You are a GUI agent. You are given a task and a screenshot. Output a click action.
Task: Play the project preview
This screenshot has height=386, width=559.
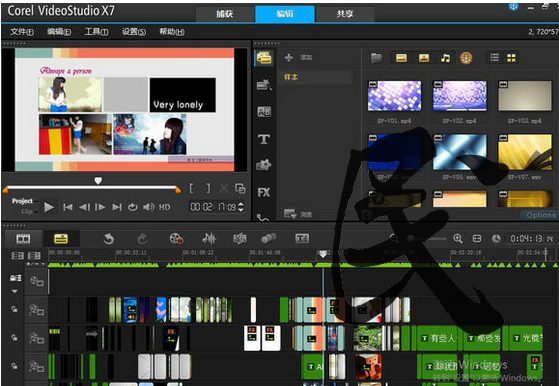pos(49,207)
